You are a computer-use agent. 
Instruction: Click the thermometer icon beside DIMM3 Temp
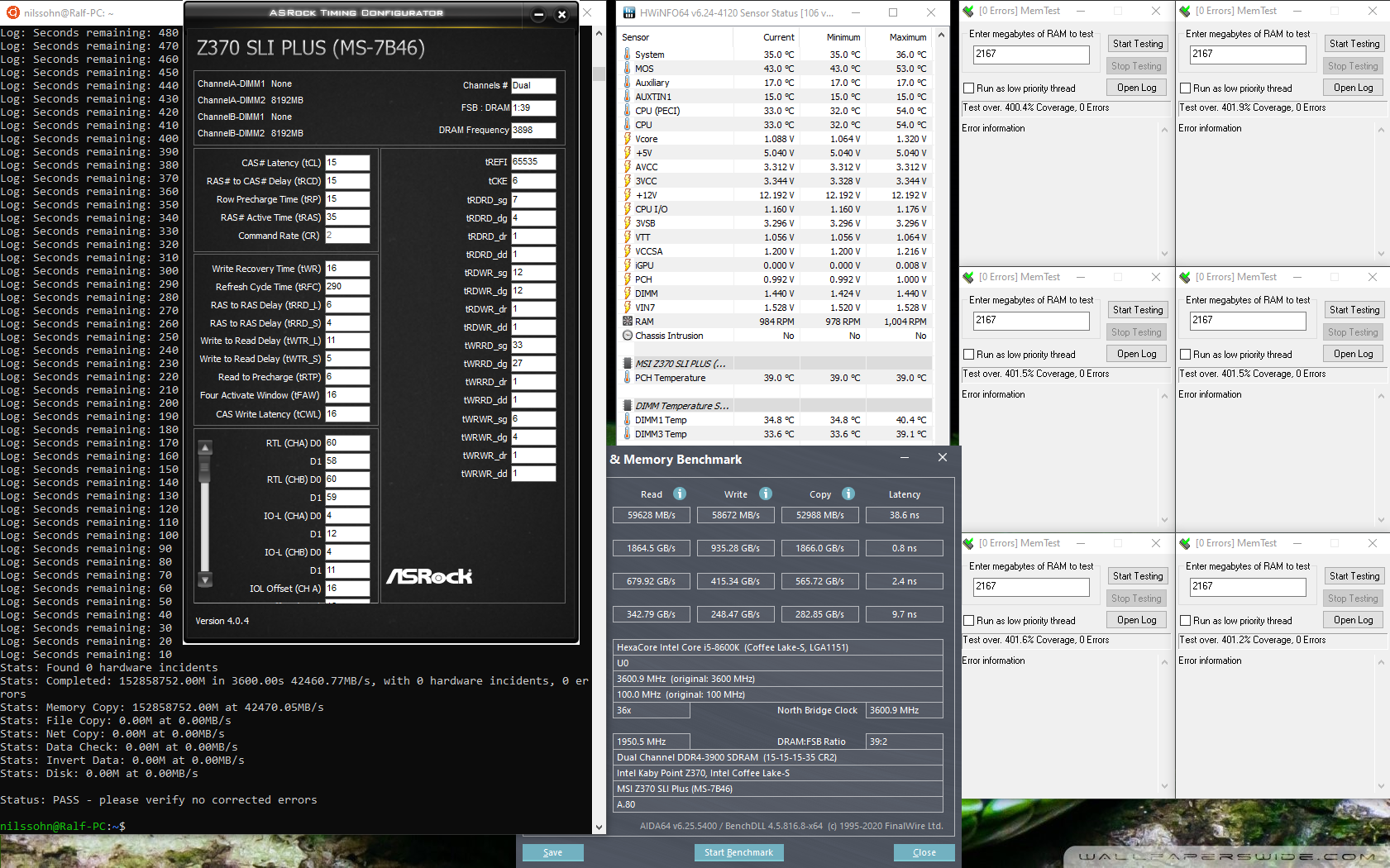click(628, 434)
